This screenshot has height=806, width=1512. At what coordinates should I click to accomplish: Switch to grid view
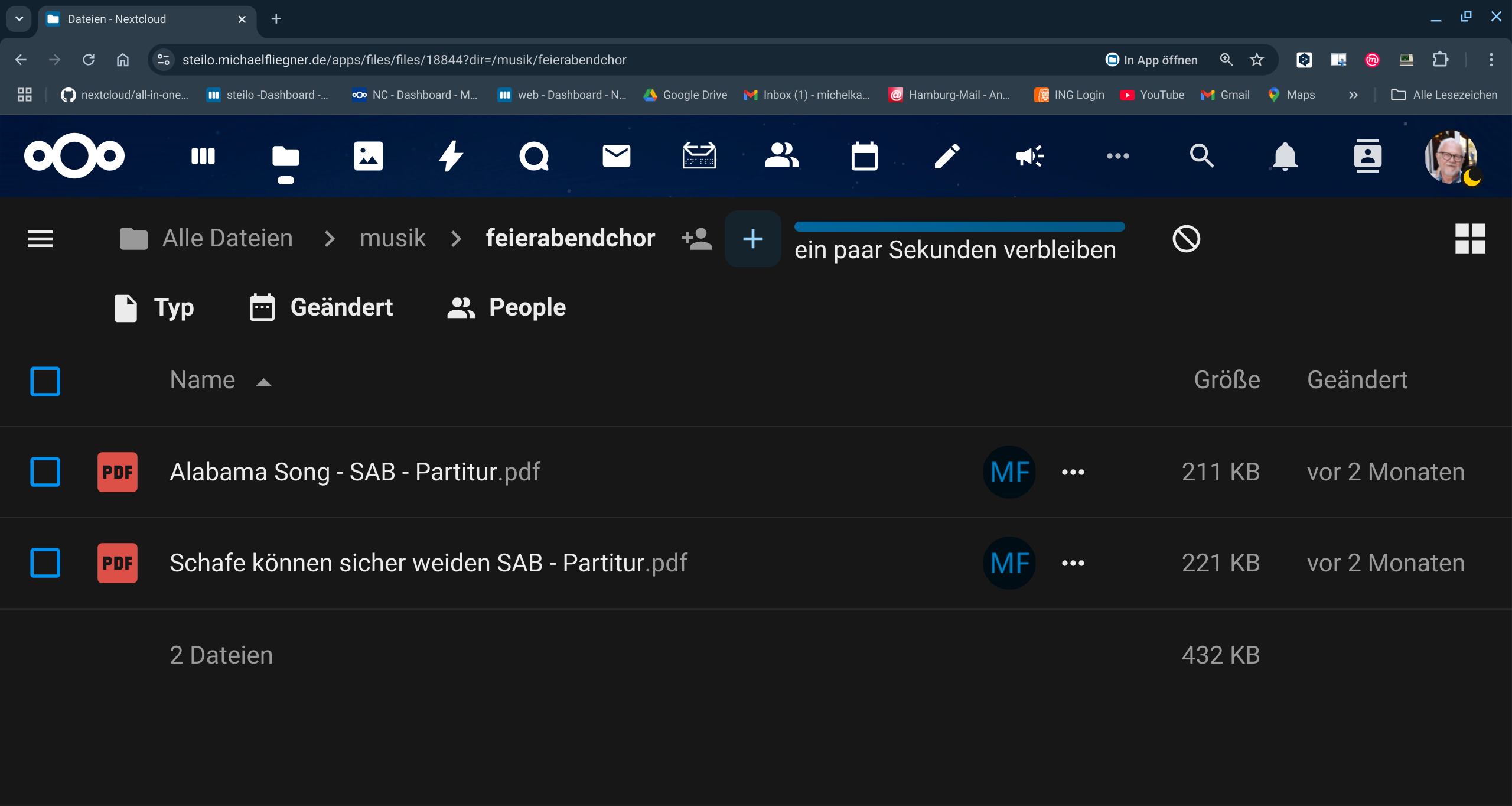[1469, 238]
